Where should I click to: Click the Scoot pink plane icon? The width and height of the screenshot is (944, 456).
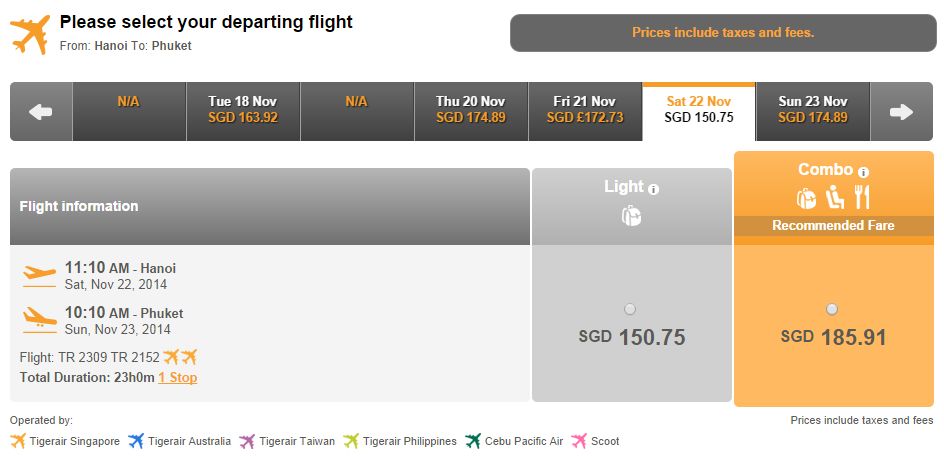pyautogui.click(x=579, y=441)
